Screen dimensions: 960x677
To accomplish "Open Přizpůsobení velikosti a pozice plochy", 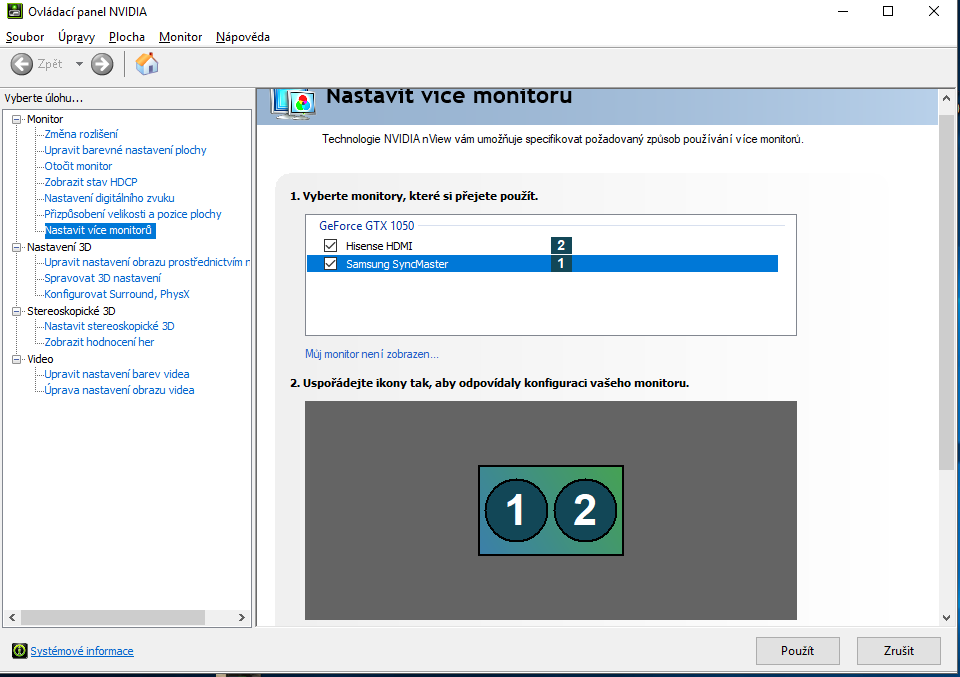I will coord(133,214).
